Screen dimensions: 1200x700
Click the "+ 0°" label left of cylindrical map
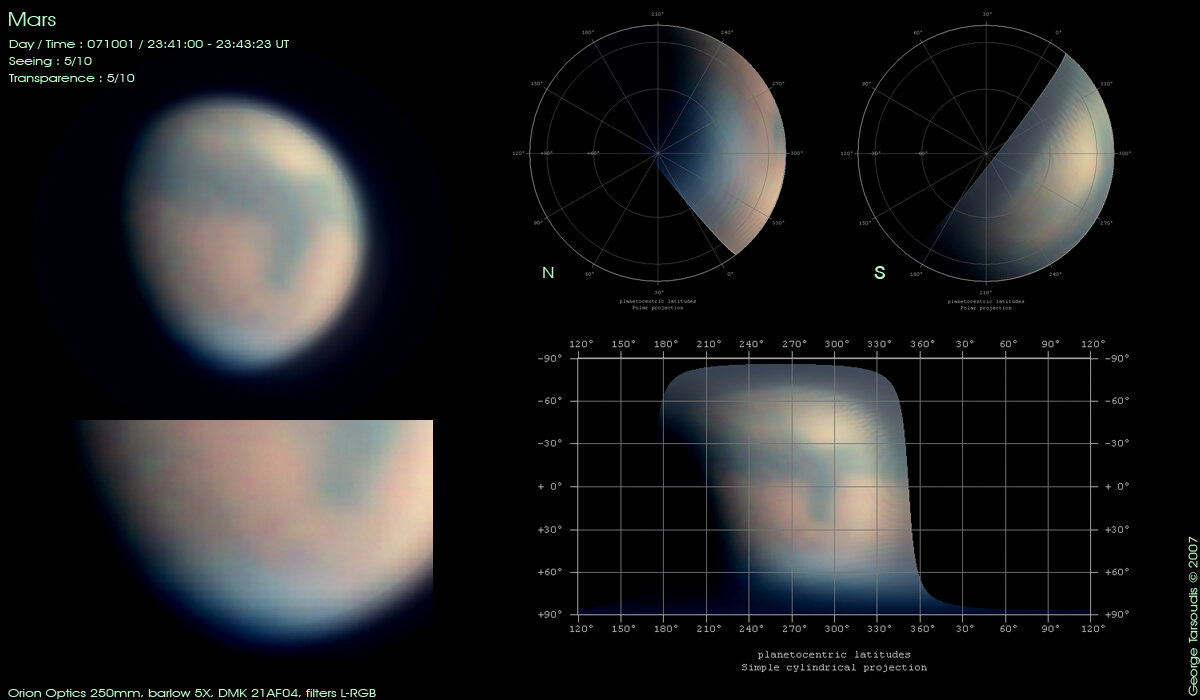[x=550, y=487]
